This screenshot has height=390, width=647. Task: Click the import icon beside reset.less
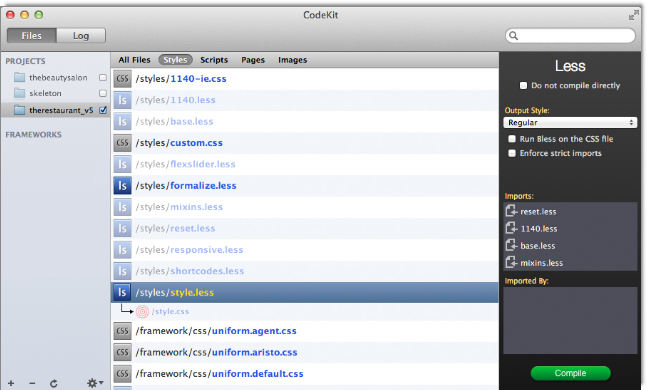(x=511, y=211)
